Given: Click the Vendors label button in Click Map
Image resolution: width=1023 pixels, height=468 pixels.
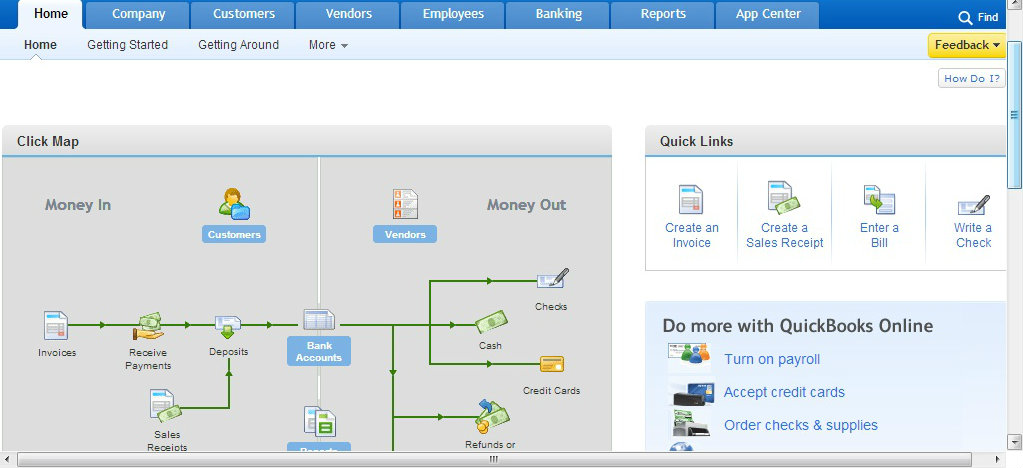Looking at the screenshot, I should coord(405,234).
